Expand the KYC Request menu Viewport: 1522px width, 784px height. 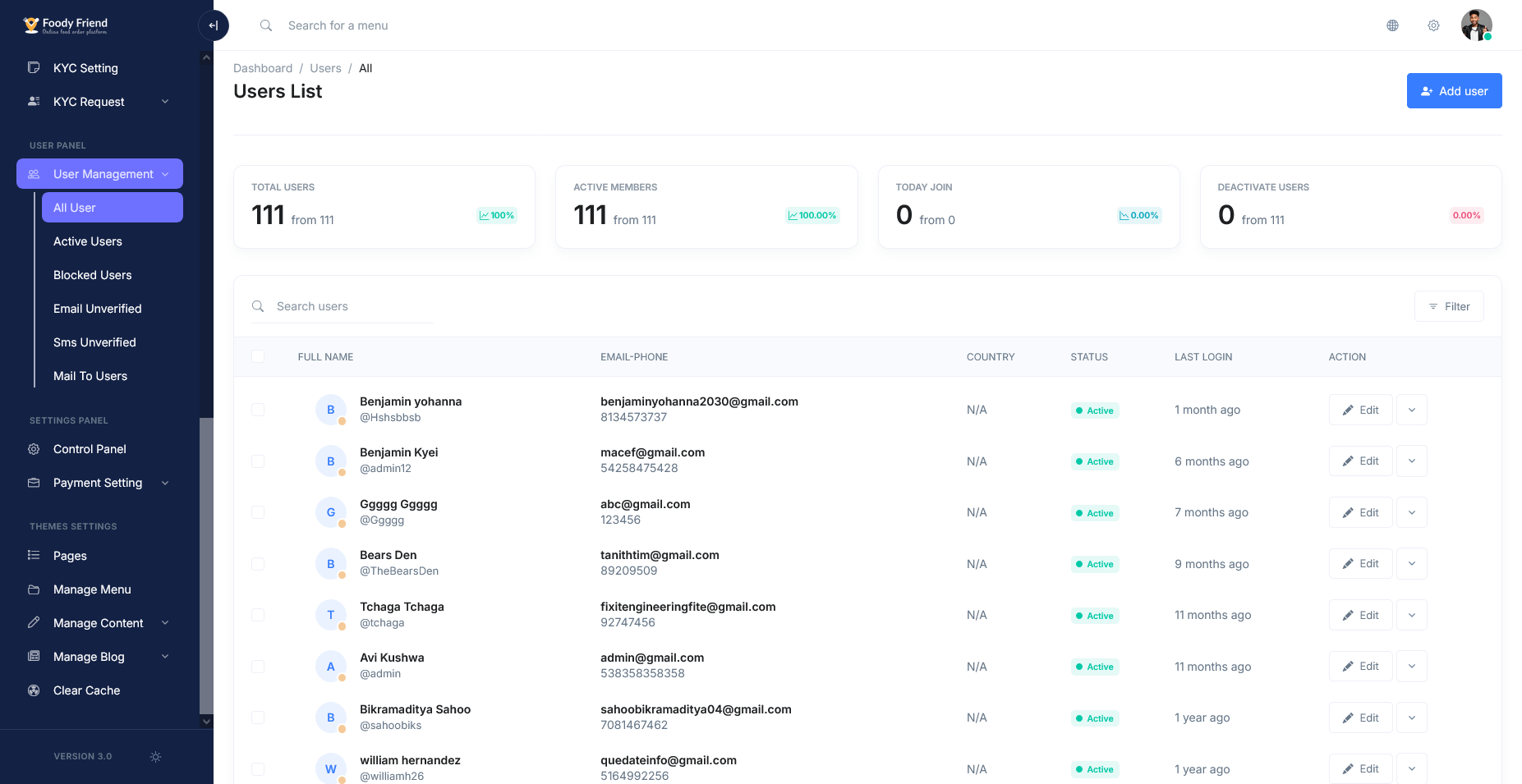click(x=99, y=102)
